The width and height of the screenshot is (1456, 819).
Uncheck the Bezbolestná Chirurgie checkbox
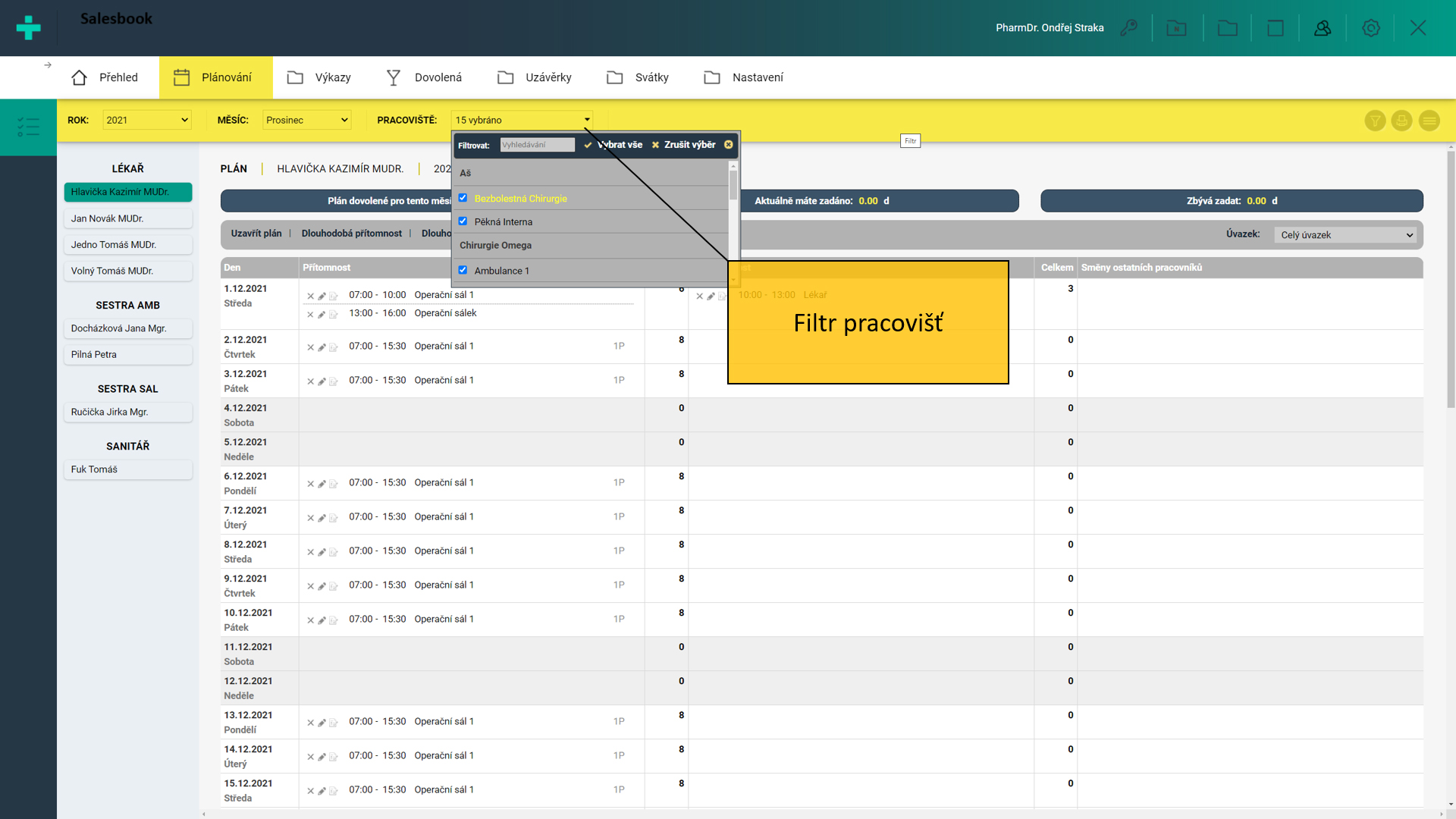click(x=463, y=198)
